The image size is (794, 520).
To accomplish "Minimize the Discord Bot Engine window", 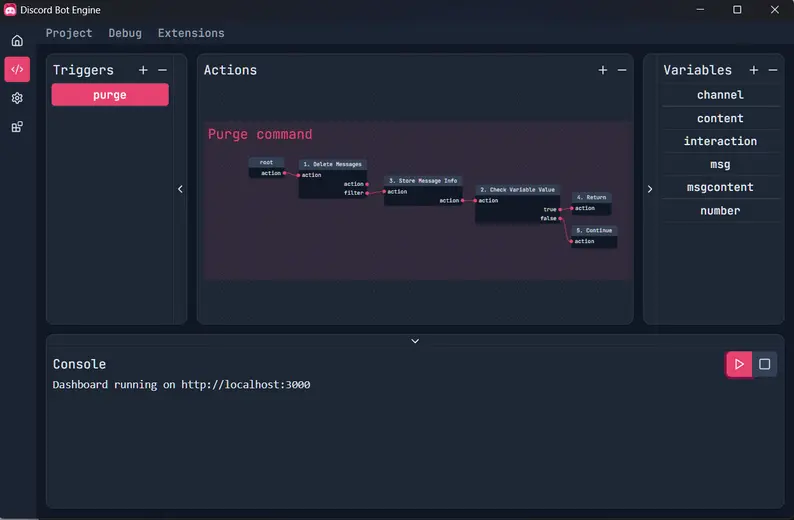I will (700, 10).
